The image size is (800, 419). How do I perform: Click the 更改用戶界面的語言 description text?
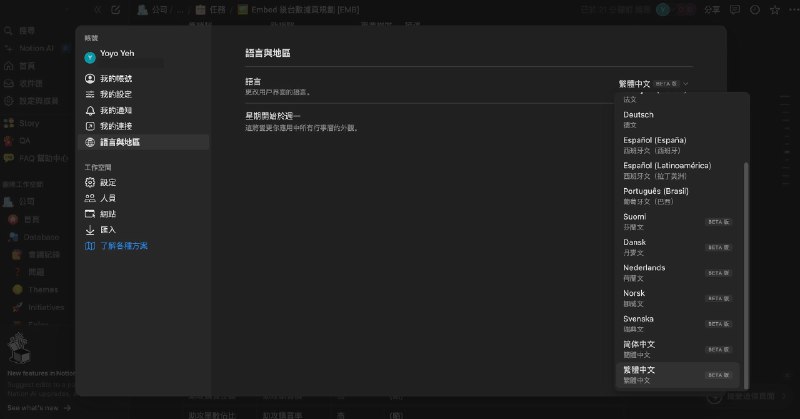pyautogui.click(x=278, y=92)
